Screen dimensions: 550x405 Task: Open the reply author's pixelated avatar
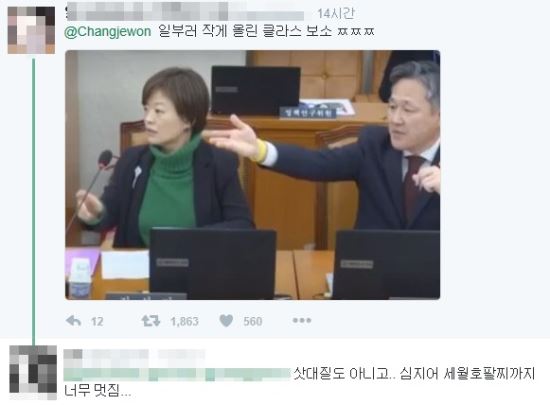point(33,372)
